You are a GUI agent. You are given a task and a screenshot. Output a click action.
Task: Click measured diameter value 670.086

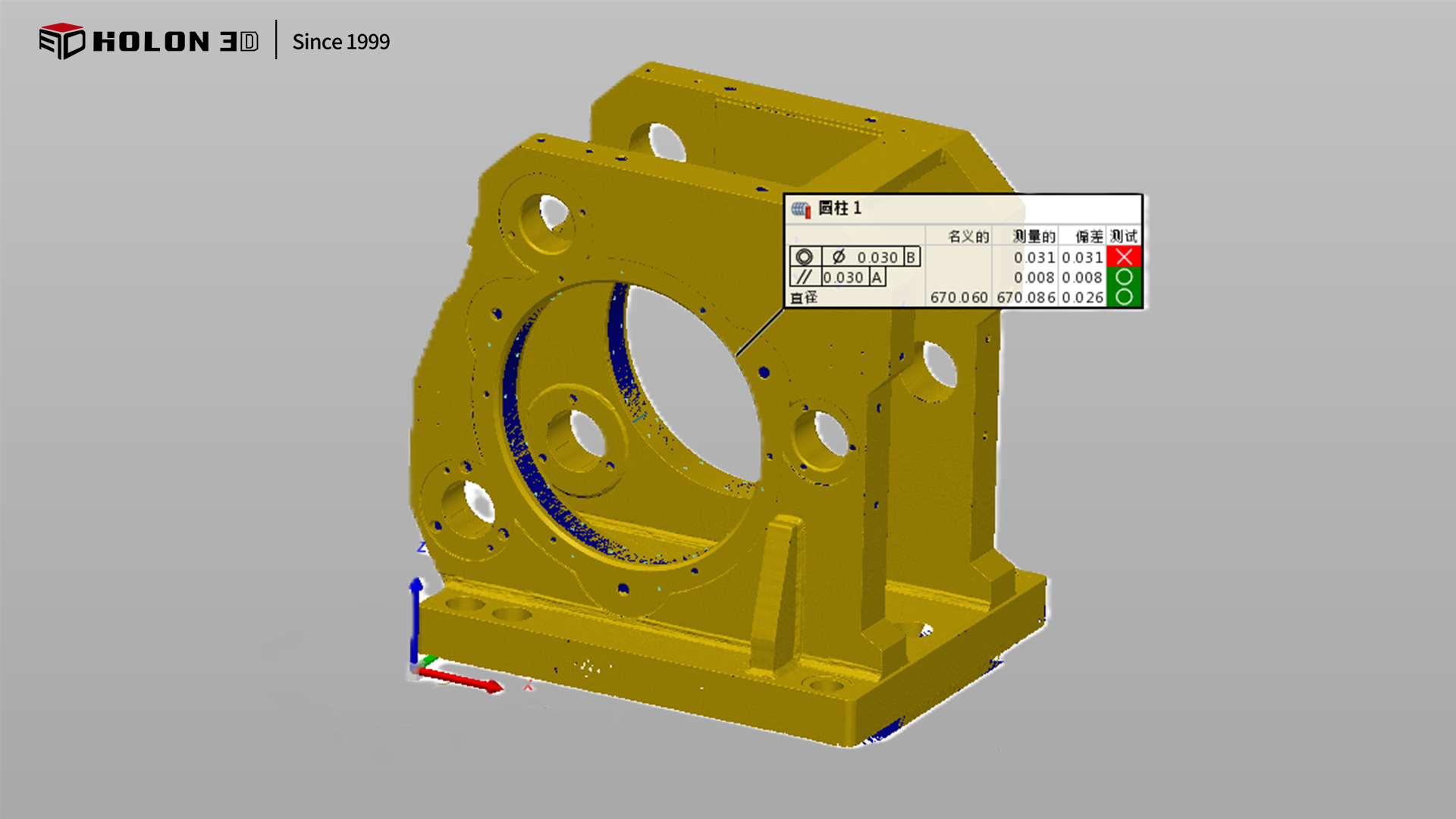click(1025, 298)
